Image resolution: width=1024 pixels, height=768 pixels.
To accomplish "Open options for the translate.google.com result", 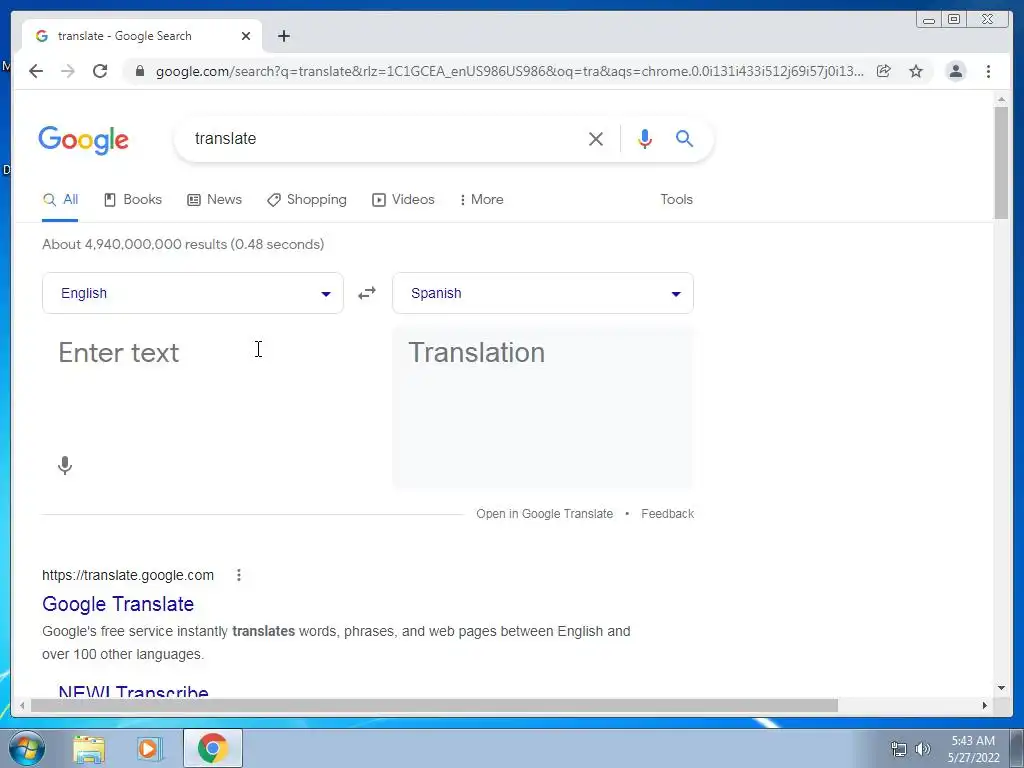I will tap(238, 575).
